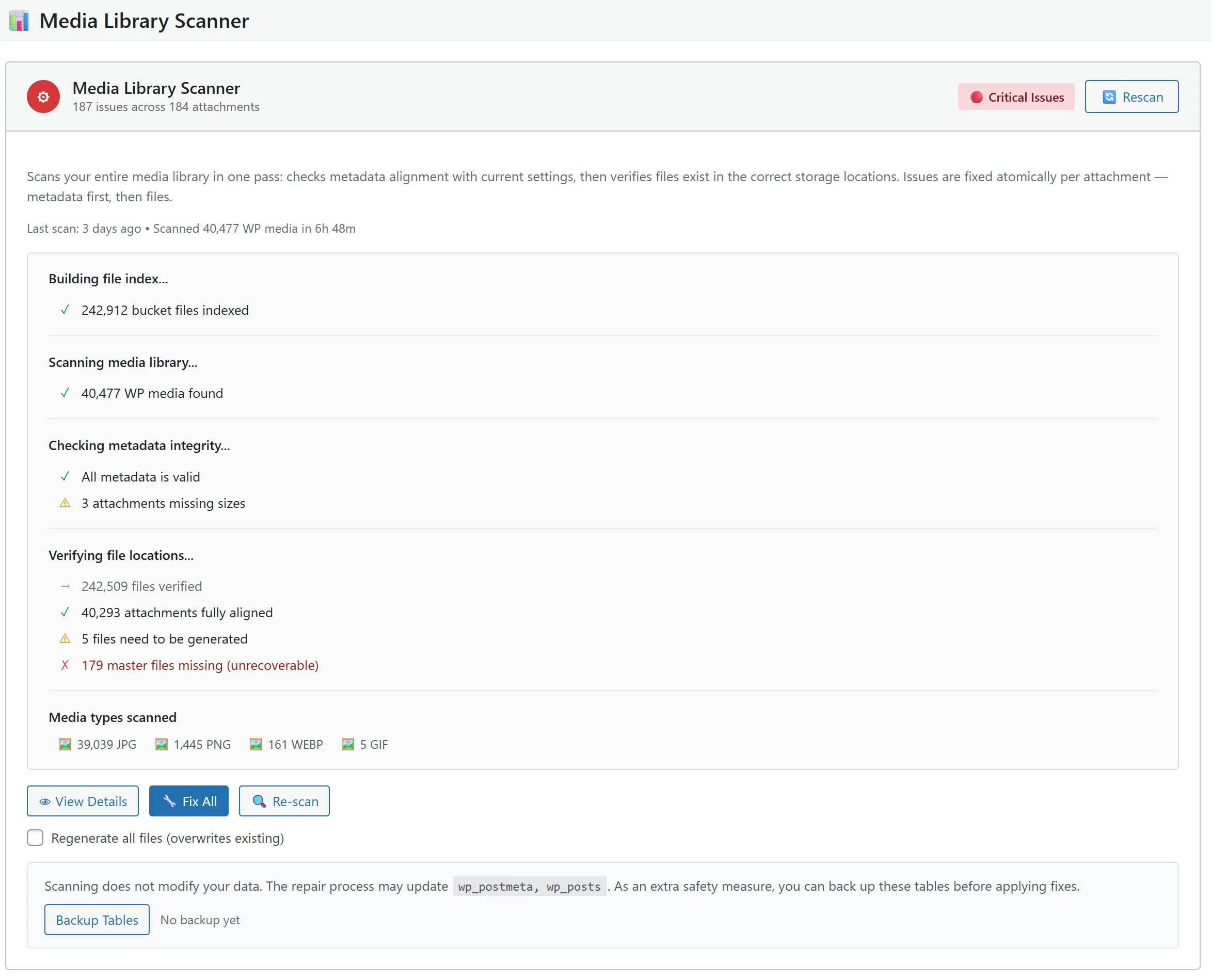Click the Rescan button in the header

click(x=1132, y=97)
